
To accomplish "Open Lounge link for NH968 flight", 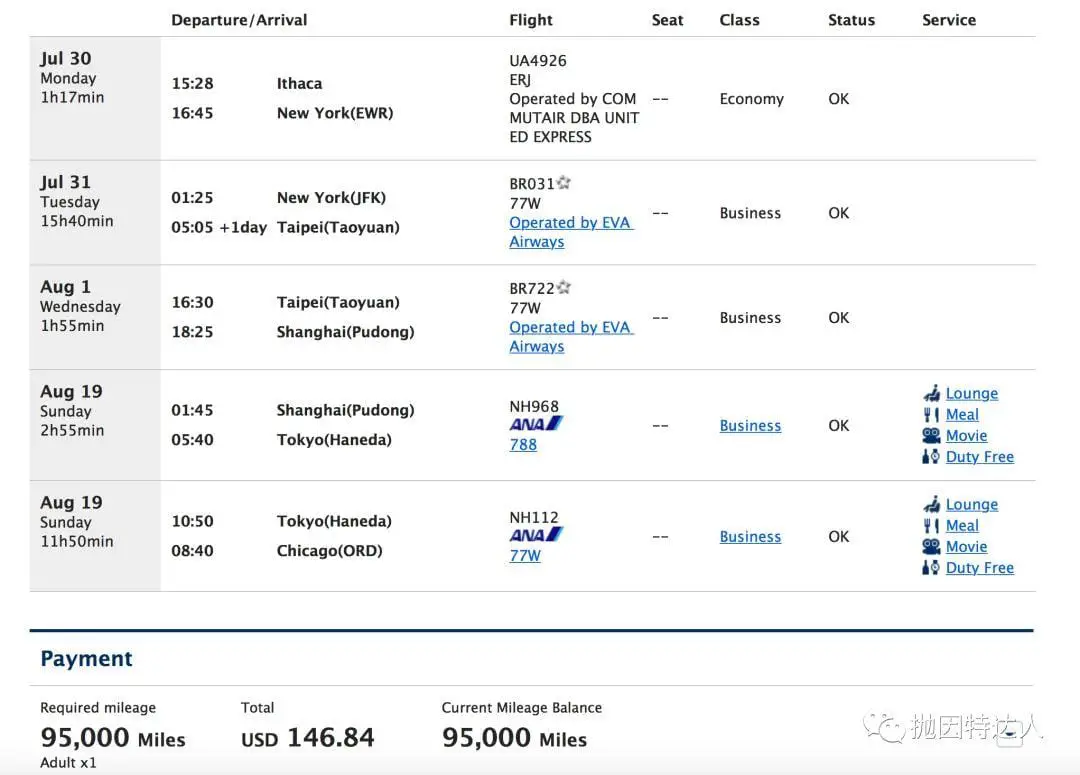I will click(x=972, y=393).
